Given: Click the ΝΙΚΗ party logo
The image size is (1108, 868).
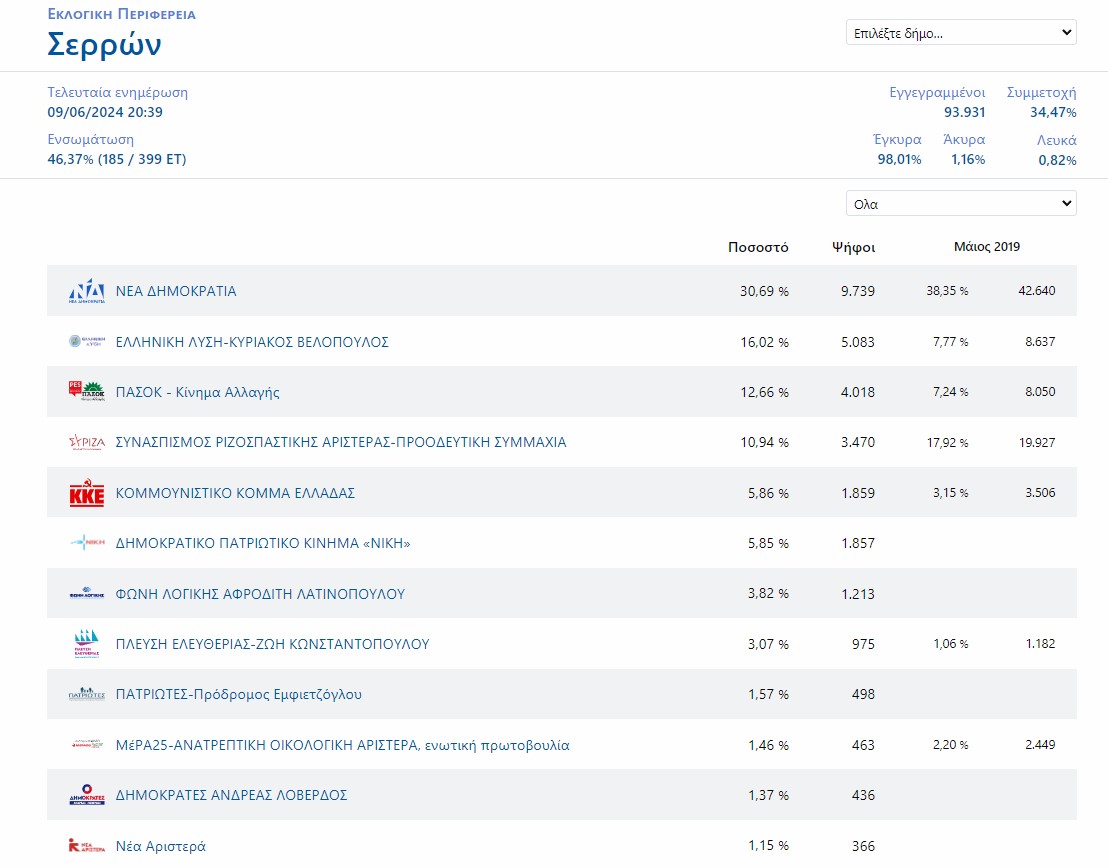Looking at the screenshot, I should coord(86,543).
